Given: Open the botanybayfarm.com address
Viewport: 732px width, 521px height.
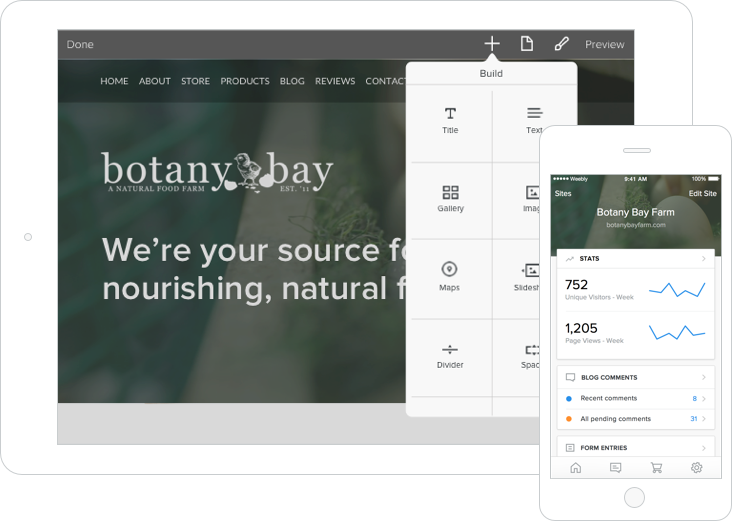Looking at the screenshot, I should [636, 225].
